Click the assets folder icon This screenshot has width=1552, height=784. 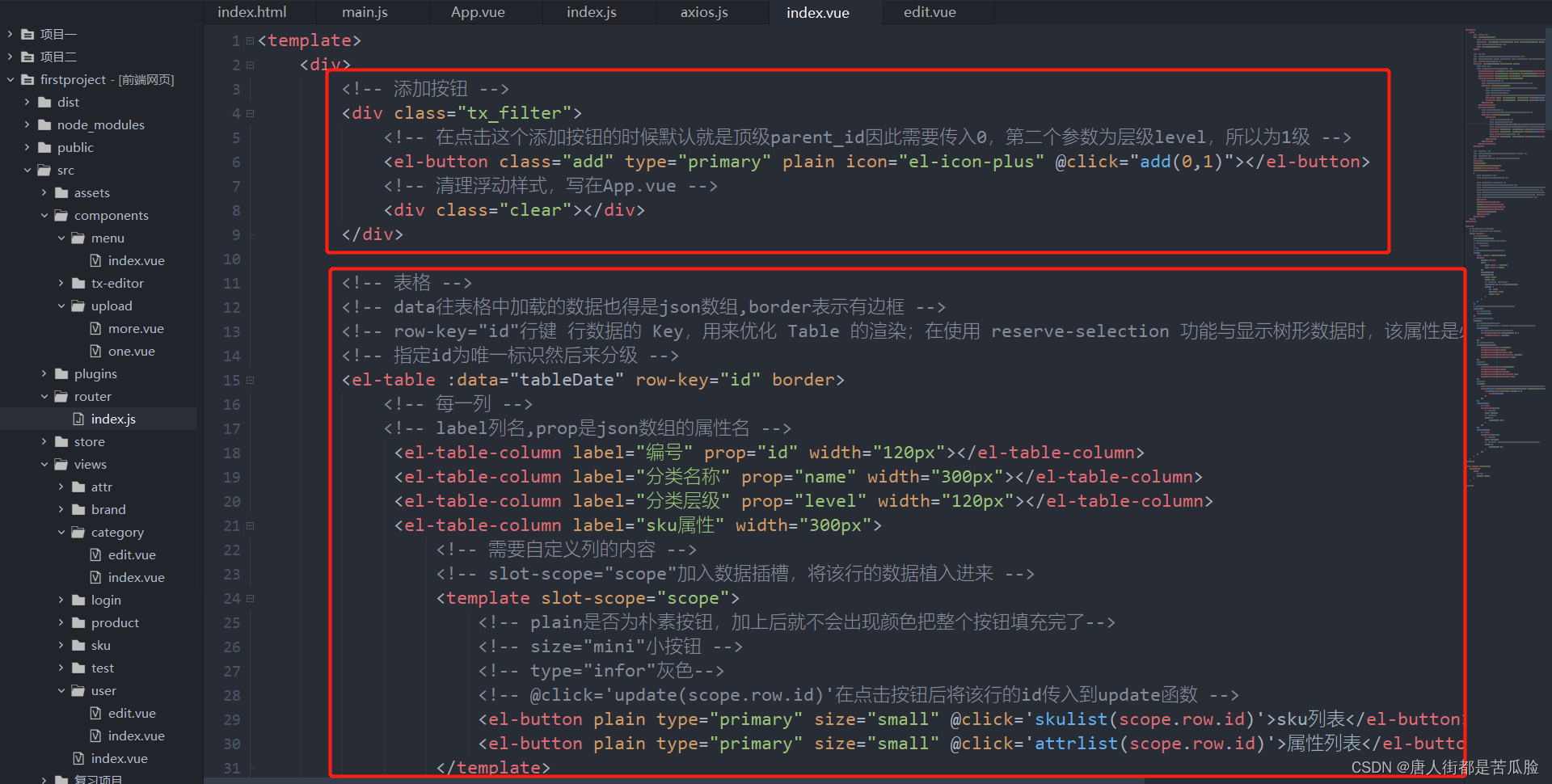point(61,192)
